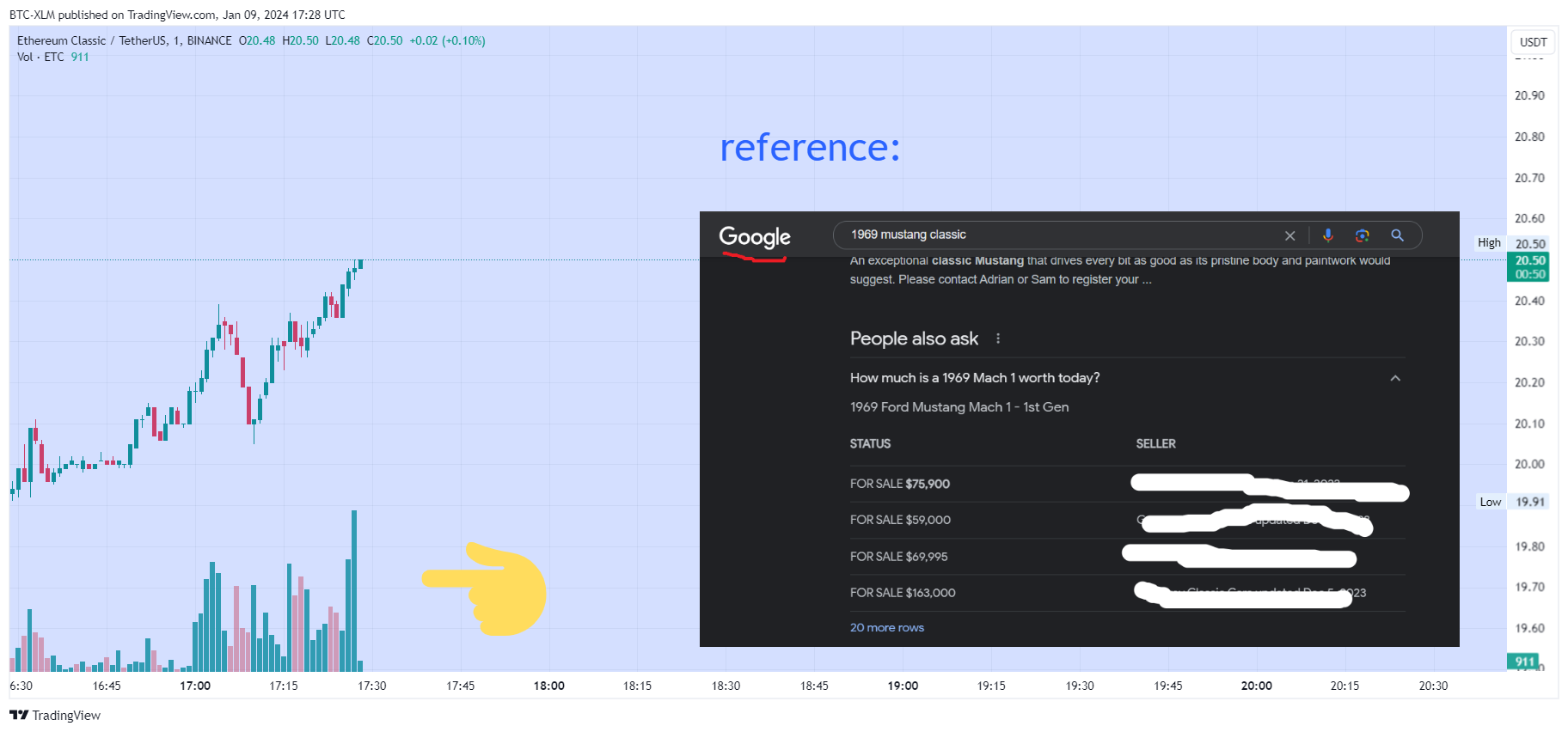Click the Low 19.91 price label
The height and width of the screenshot is (732, 1568).
tap(1512, 502)
